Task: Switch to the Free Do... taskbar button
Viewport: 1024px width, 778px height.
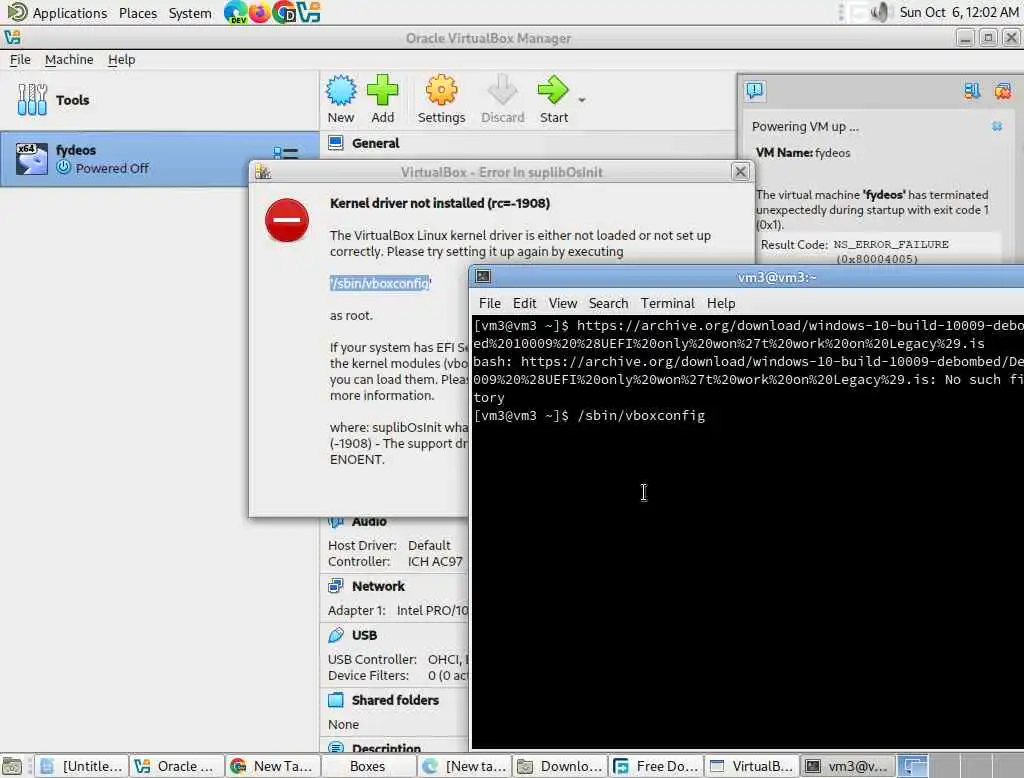Action: 656,766
